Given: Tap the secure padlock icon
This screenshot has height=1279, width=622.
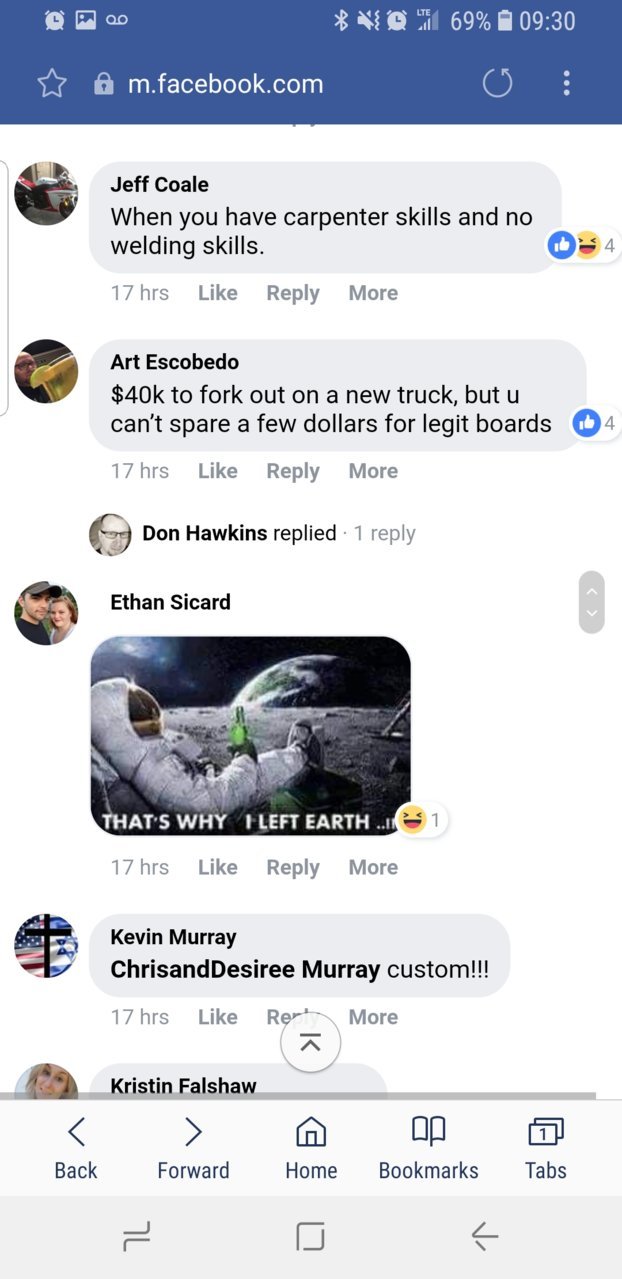Looking at the screenshot, I should point(104,84).
